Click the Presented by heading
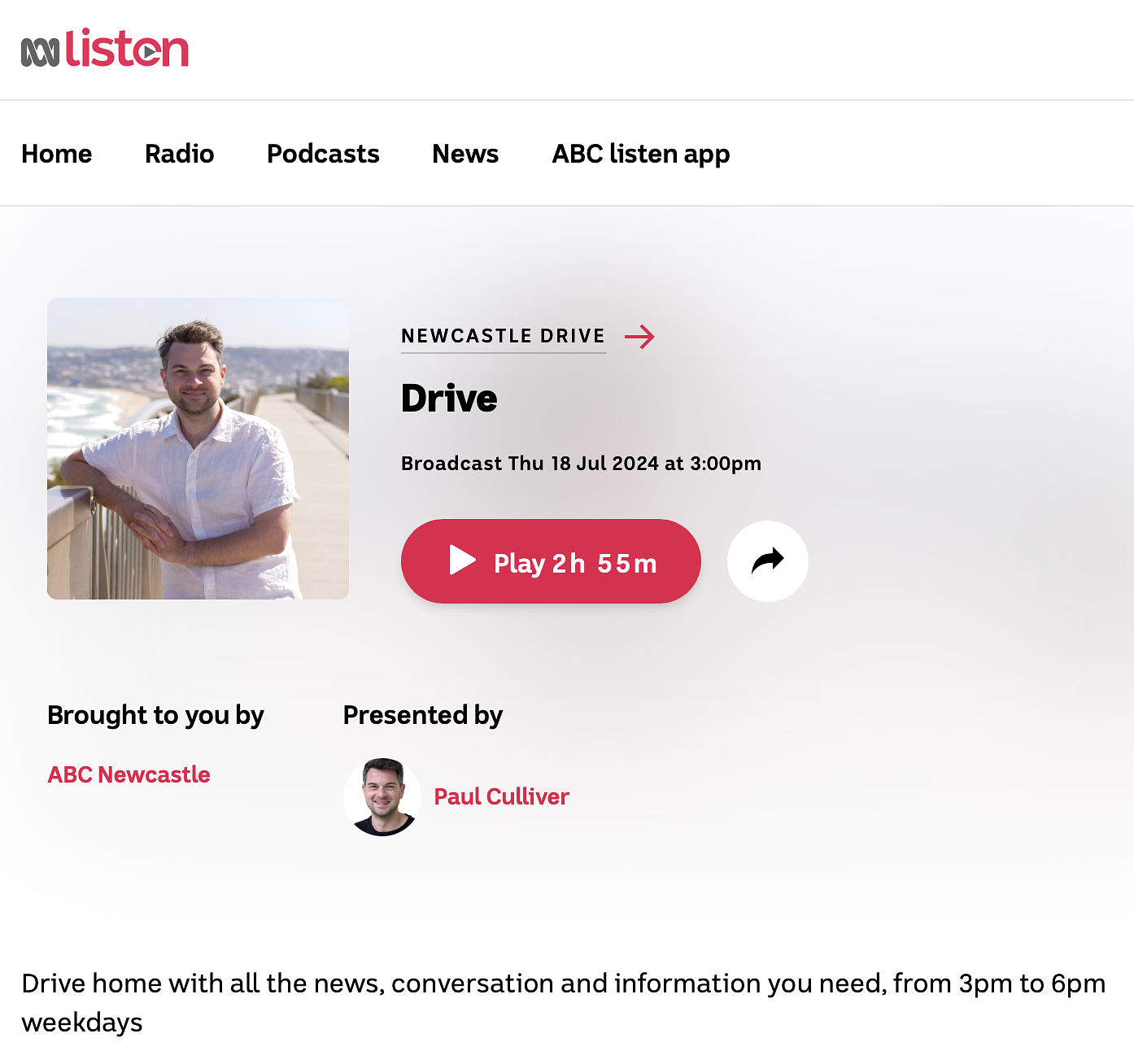This screenshot has width=1134, height=1064. tap(423, 715)
